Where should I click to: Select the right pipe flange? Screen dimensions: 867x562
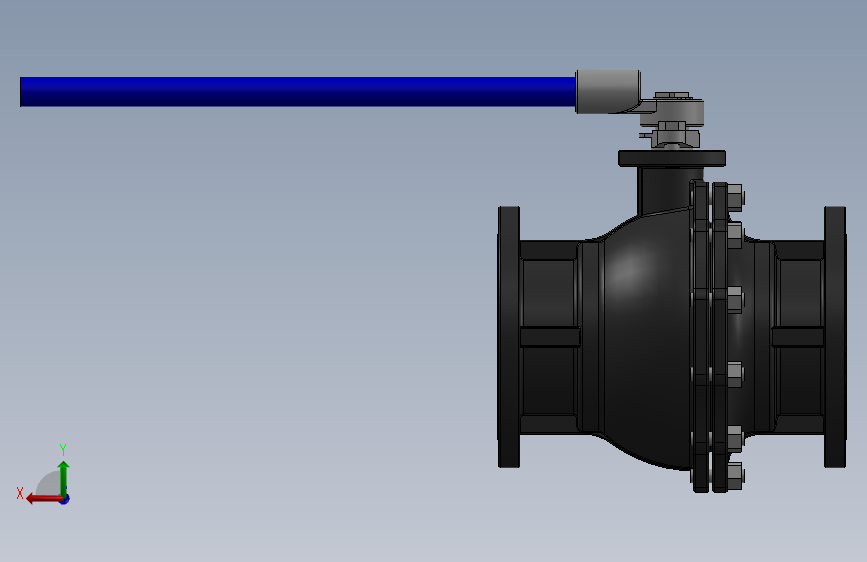click(x=835, y=337)
